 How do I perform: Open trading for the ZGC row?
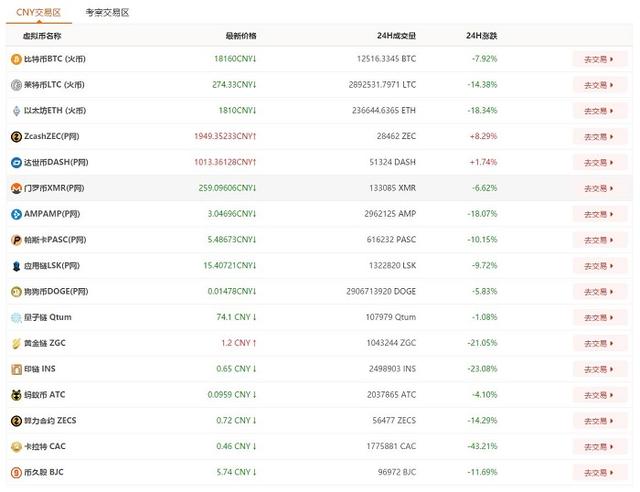tap(599, 343)
